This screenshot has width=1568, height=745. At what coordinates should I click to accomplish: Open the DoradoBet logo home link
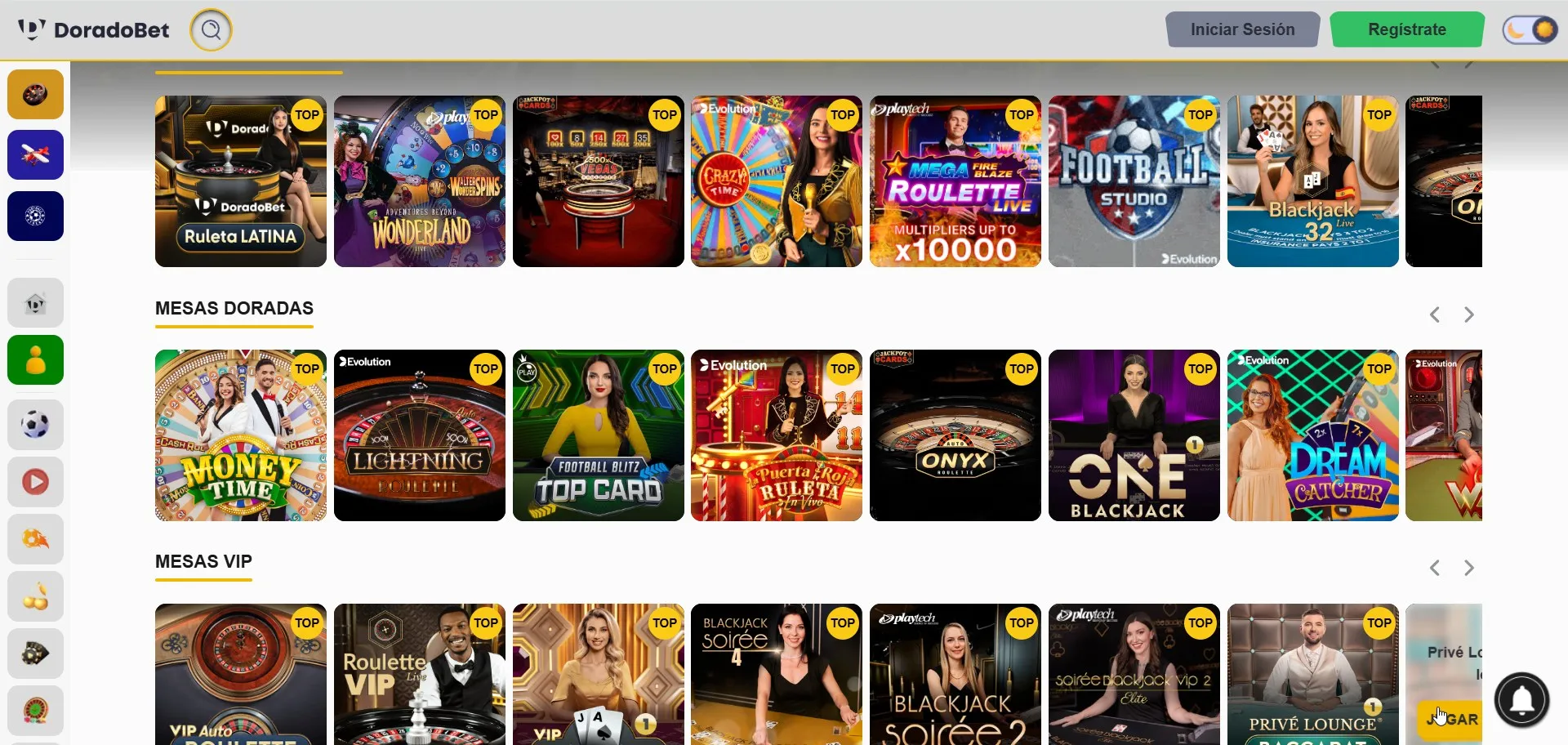pos(94,30)
